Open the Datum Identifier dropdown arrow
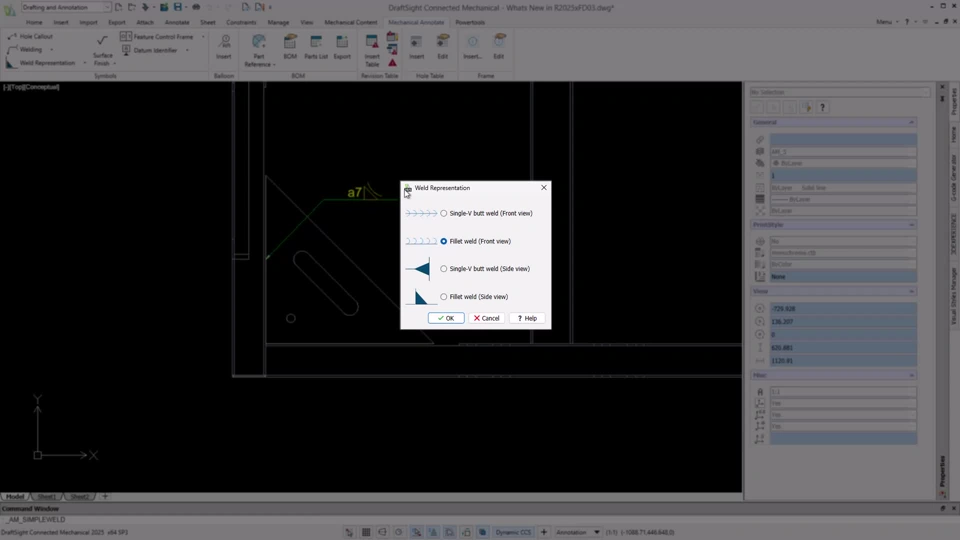This screenshot has height=540, width=960. (x=187, y=50)
